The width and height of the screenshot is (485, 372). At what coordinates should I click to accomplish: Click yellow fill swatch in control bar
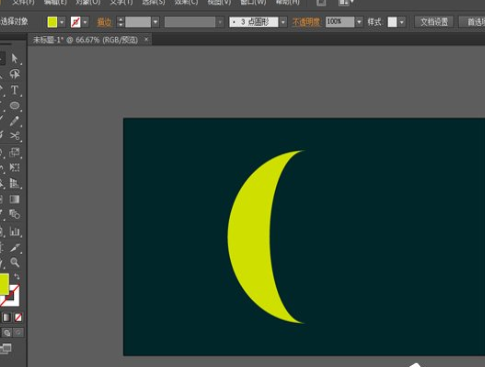coord(52,22)
